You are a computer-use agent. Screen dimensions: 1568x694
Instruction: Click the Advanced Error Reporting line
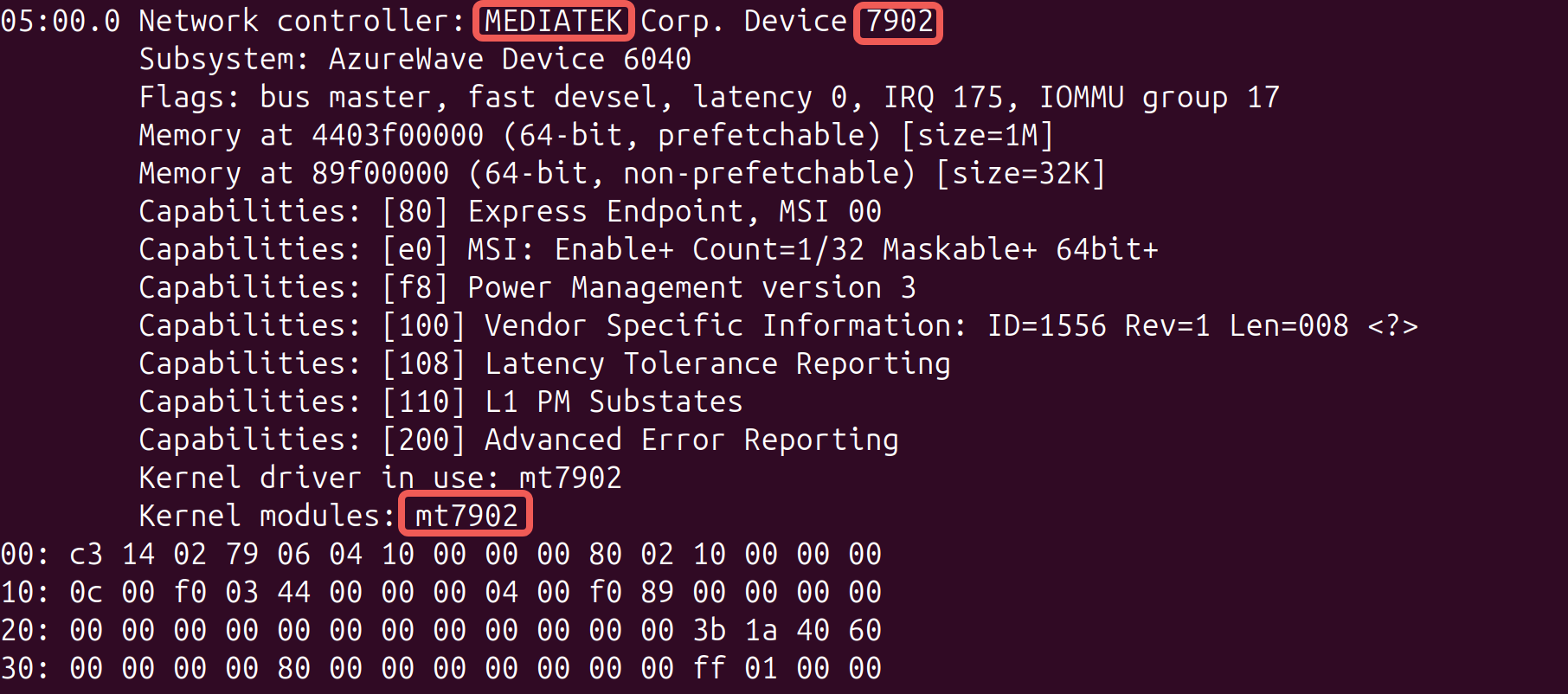[x=519, y=440]
